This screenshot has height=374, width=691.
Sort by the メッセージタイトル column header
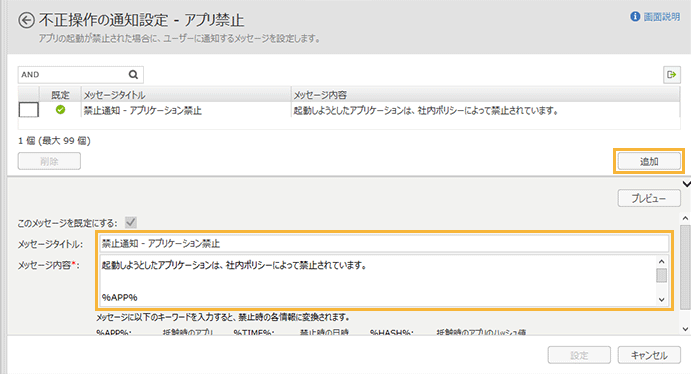[186, 95]
